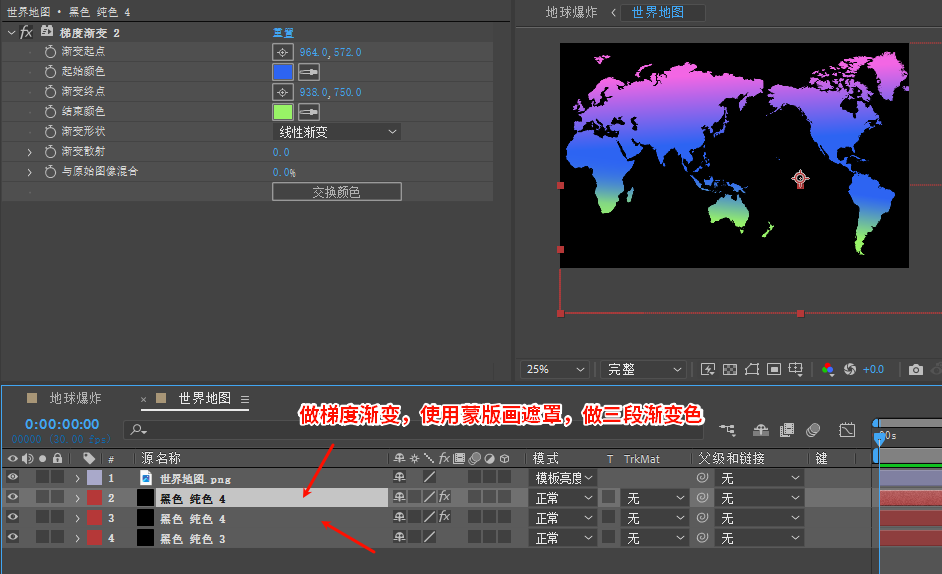
Task: Click the +0.0 exposure value
Action: pos(874,369)
